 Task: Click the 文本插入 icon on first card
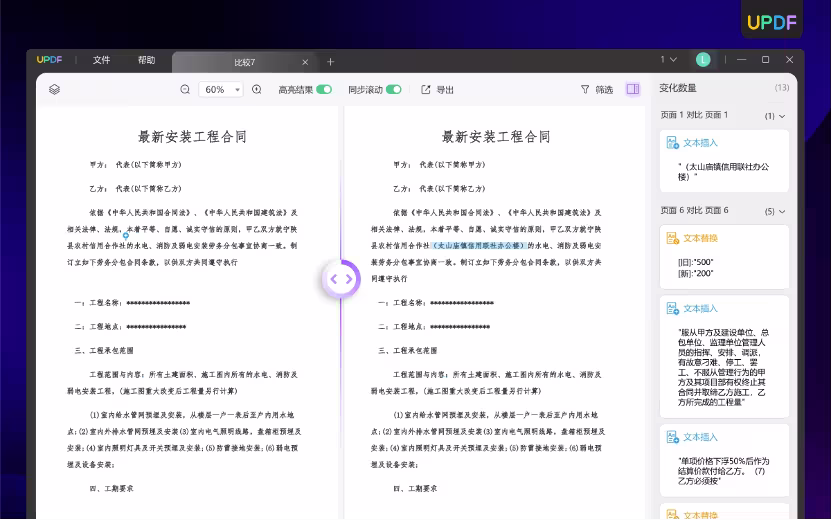point(672,143)
